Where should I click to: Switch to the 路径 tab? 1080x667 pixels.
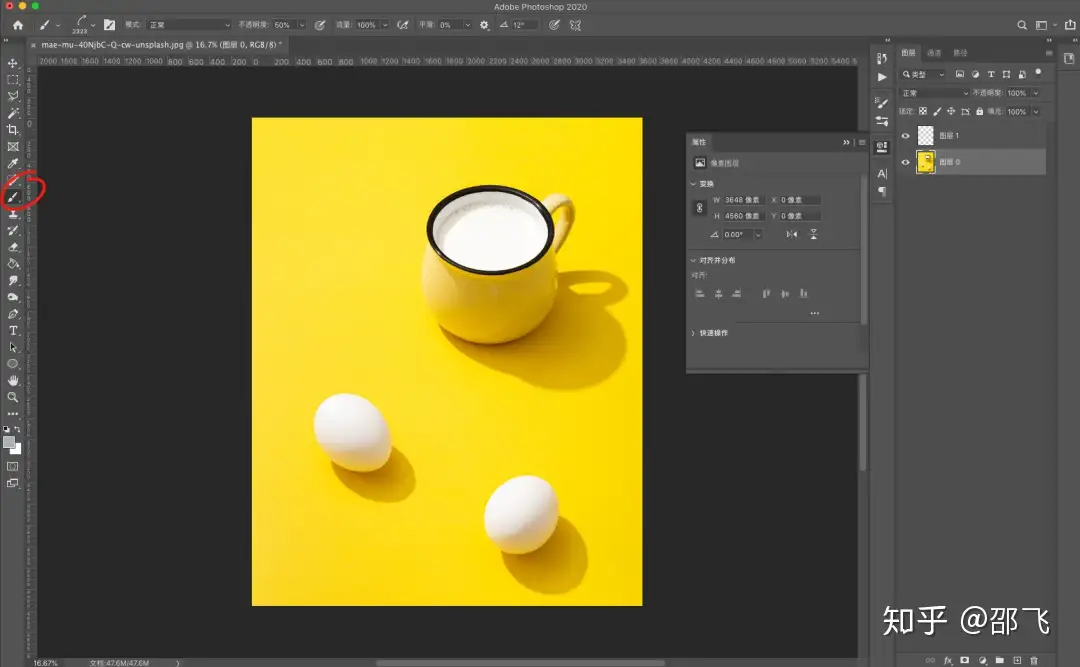(x=960, y=53)
